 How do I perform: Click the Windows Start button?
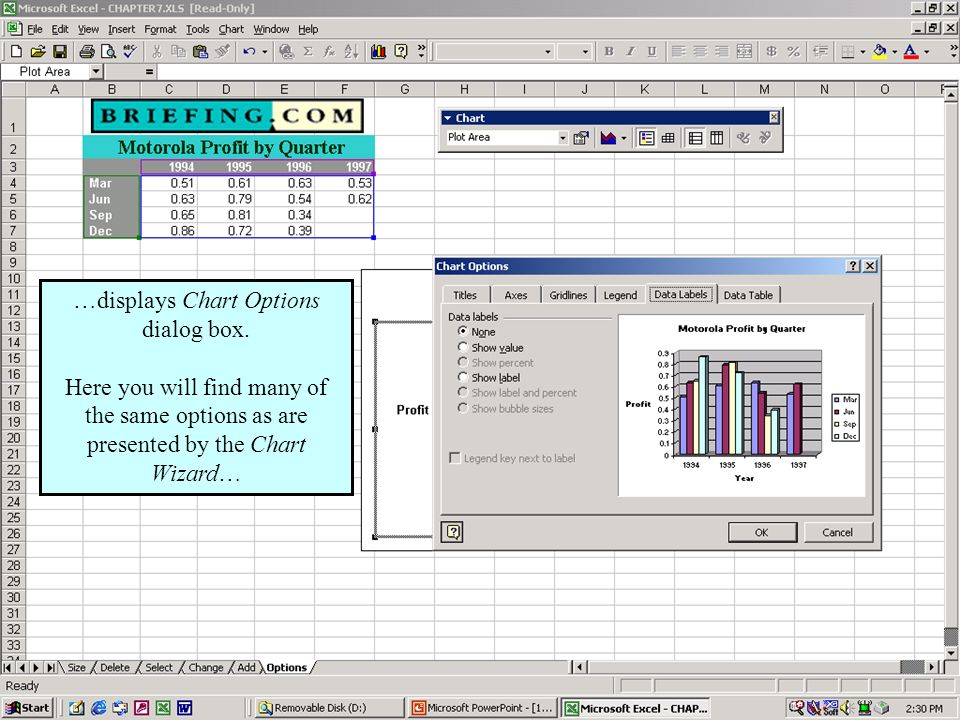pos(28,708)
